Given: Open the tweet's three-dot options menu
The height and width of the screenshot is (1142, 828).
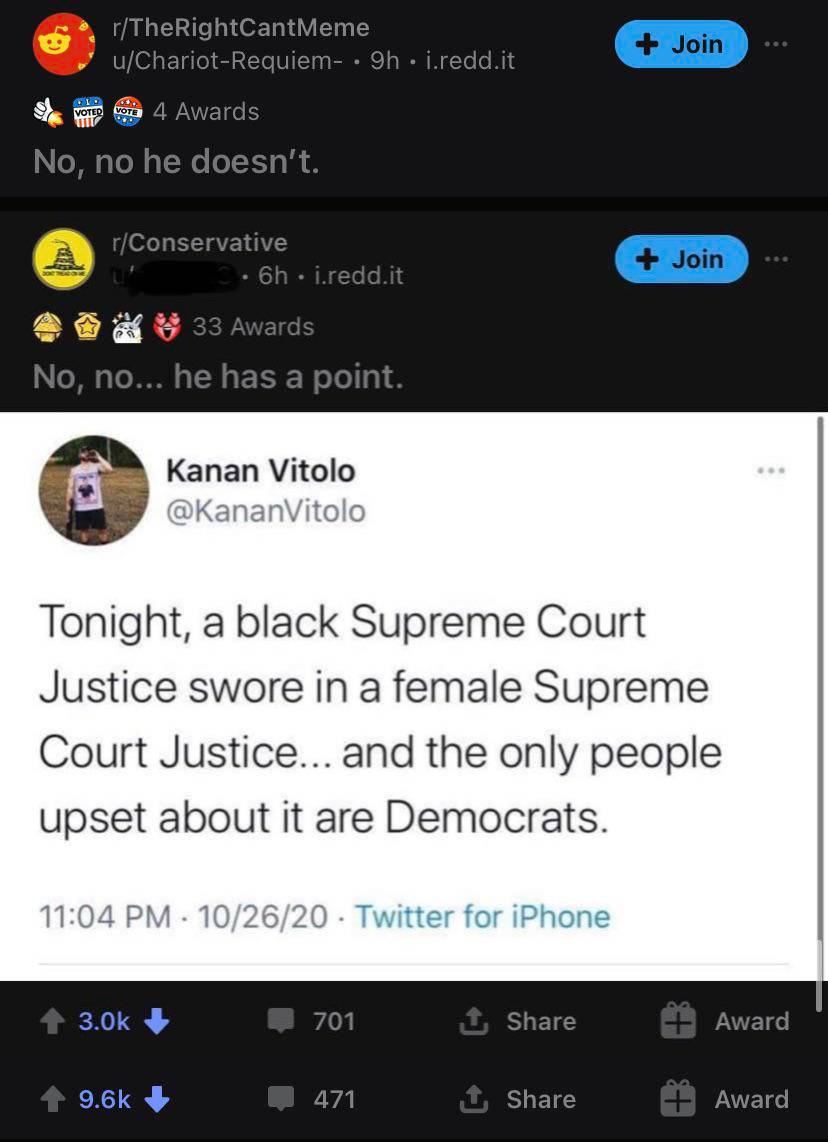Looking at the screenshot, I should [x=771, y=469].
